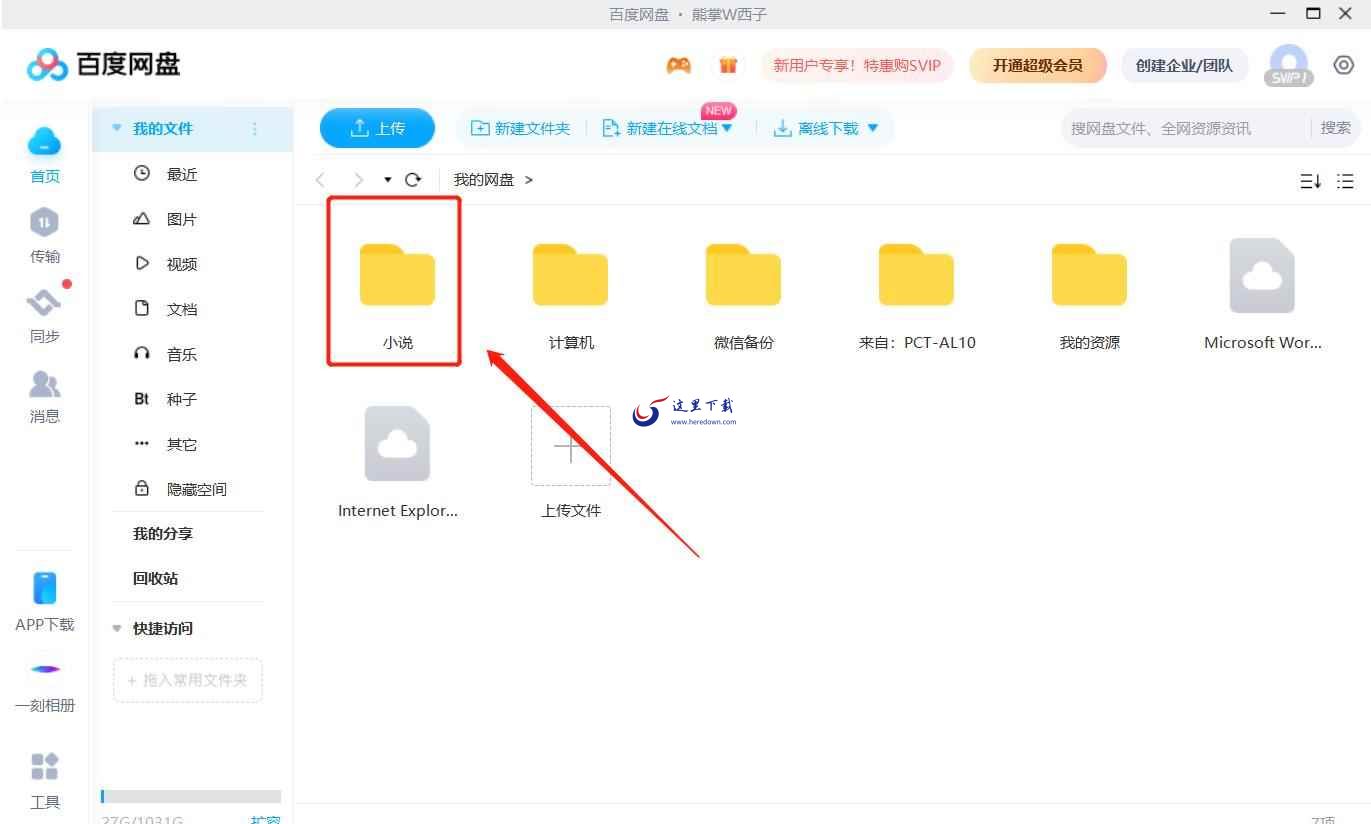Go back with the left arrow
The image size is (1371, 824).
tap(321, 180)
